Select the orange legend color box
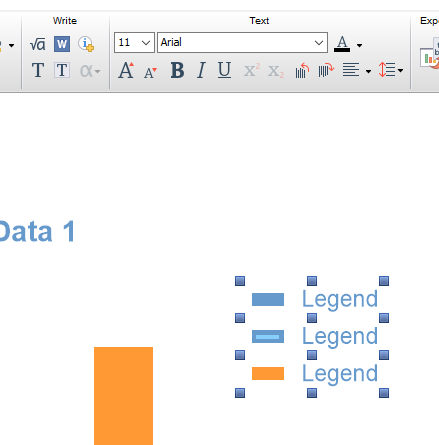 click(x=268, y=373)
